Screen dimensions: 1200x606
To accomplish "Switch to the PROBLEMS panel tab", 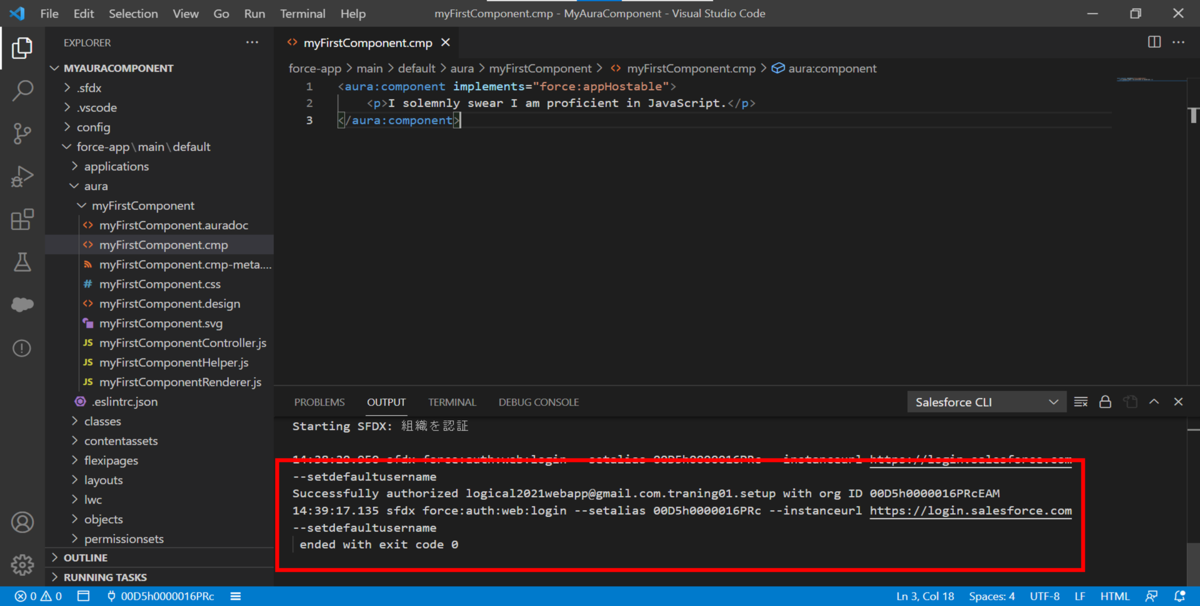I will 319,402.
